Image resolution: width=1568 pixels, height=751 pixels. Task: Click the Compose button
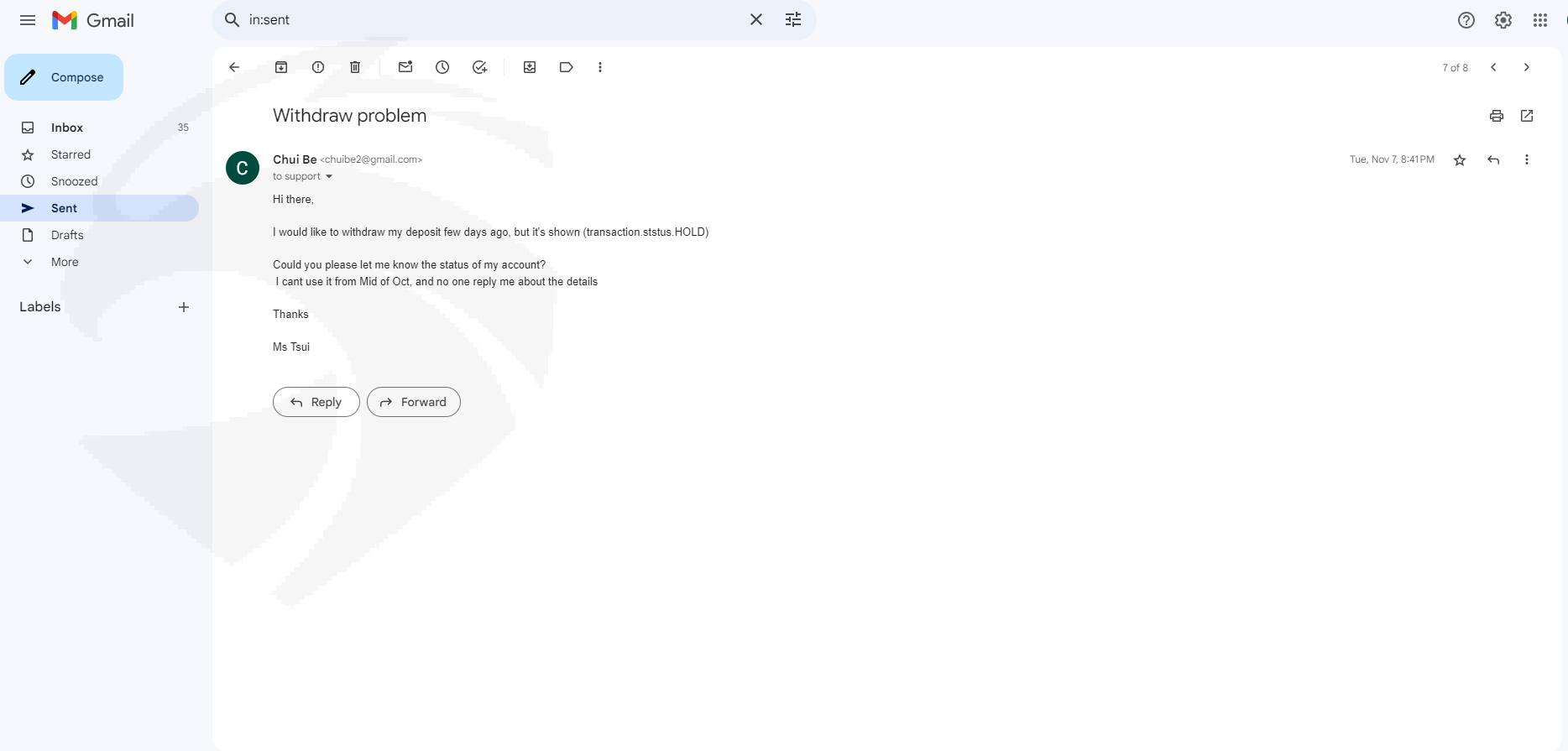click(64, 77)
